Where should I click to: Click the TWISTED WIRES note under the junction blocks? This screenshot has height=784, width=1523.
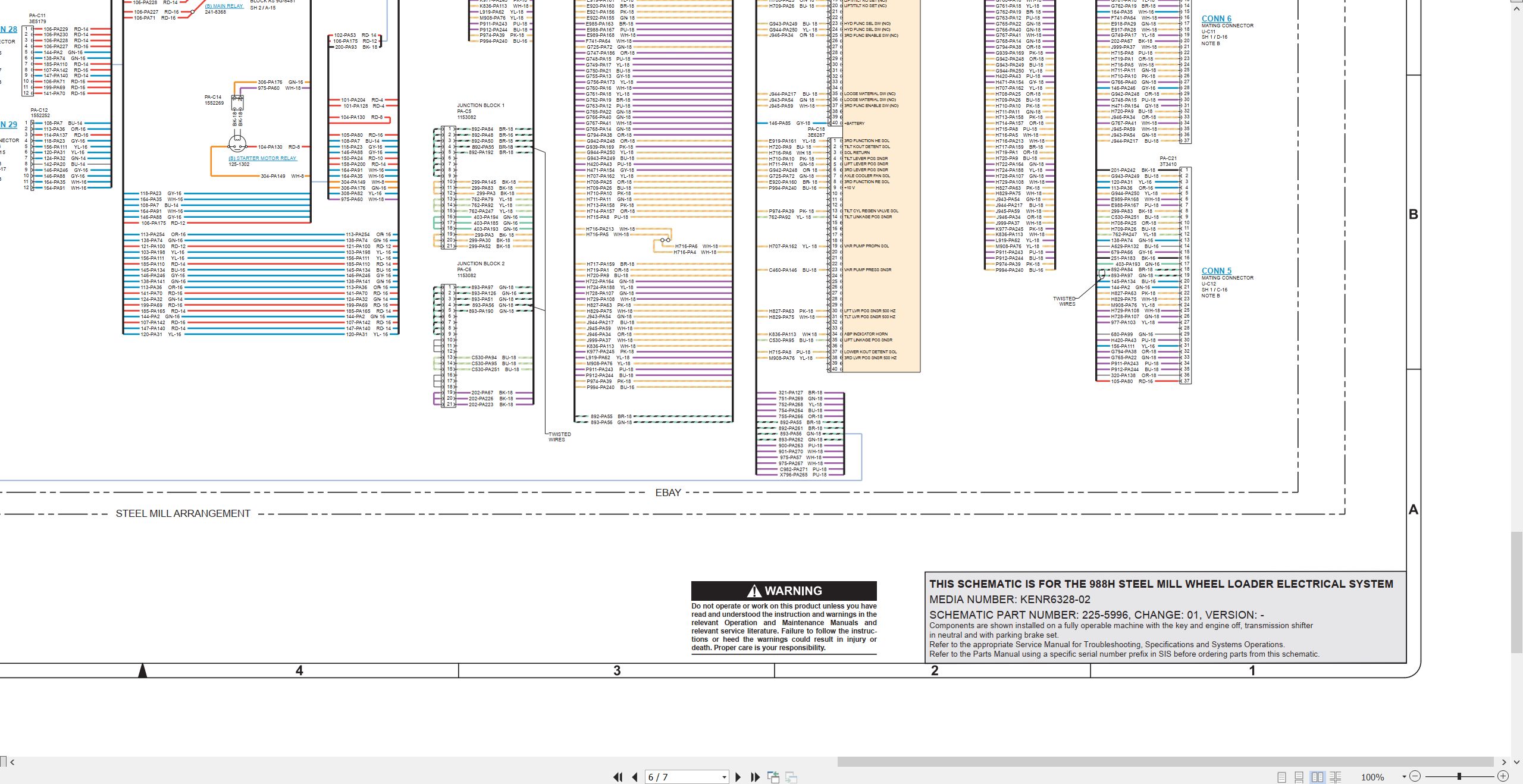559,437
